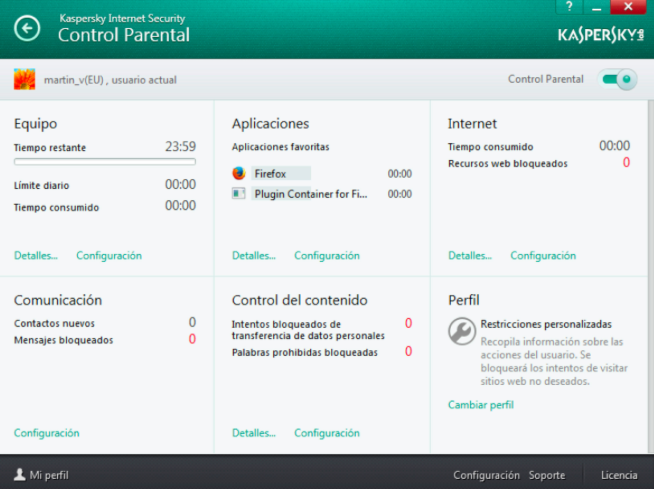This screenshot has width=654, height=489.
Task: Close the Kaspersky window
Action: tap(628, 7)
